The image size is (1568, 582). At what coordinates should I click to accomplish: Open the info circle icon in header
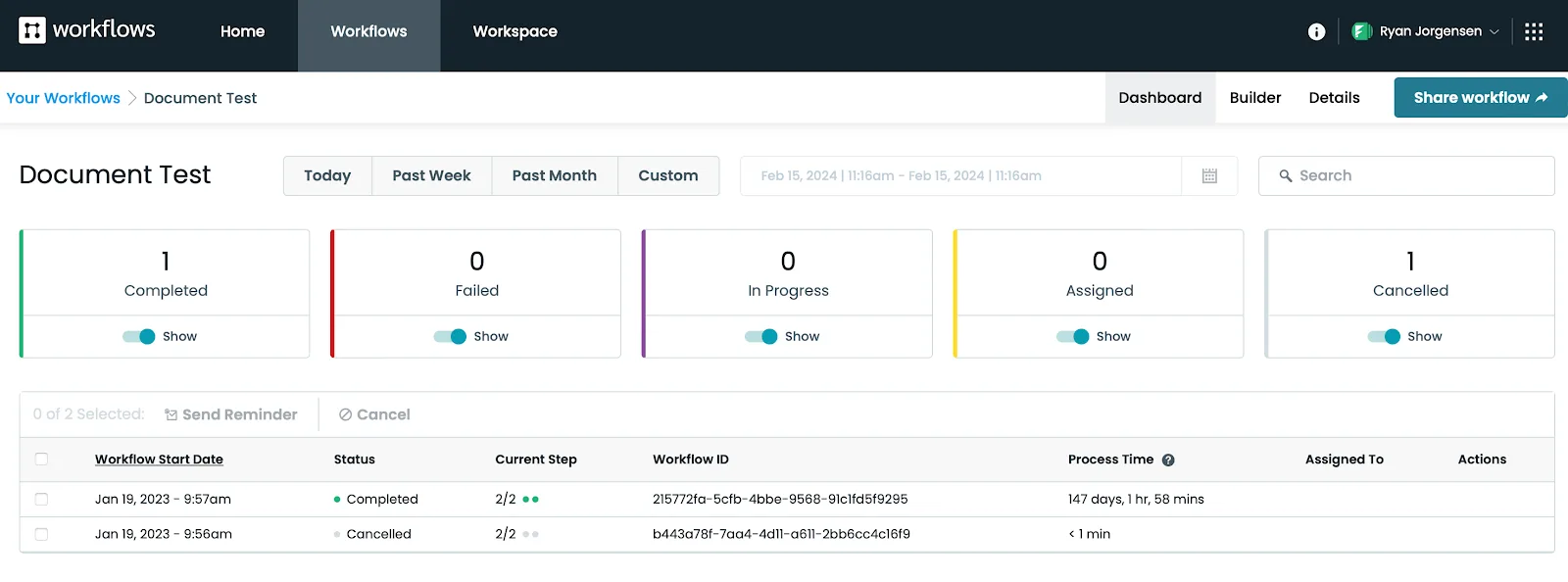(x=1316, y=31)
